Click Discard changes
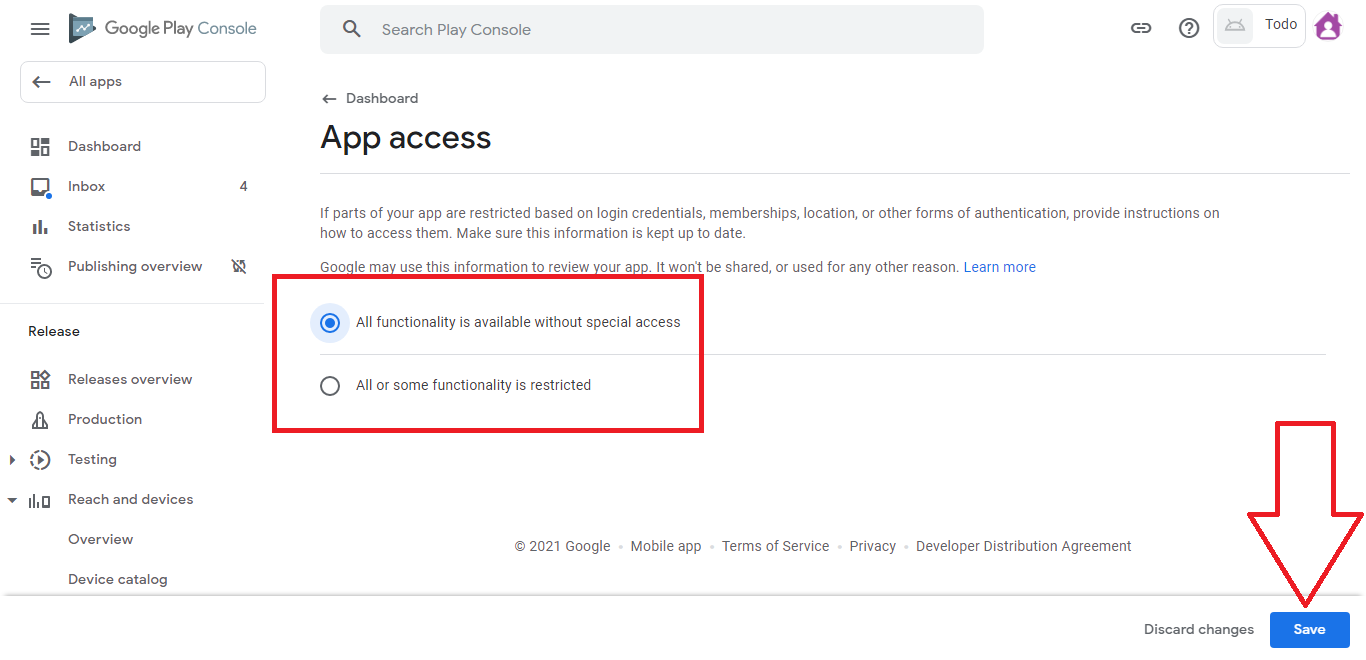This screenshot has height=660, width=1366. coord(1198,630)
